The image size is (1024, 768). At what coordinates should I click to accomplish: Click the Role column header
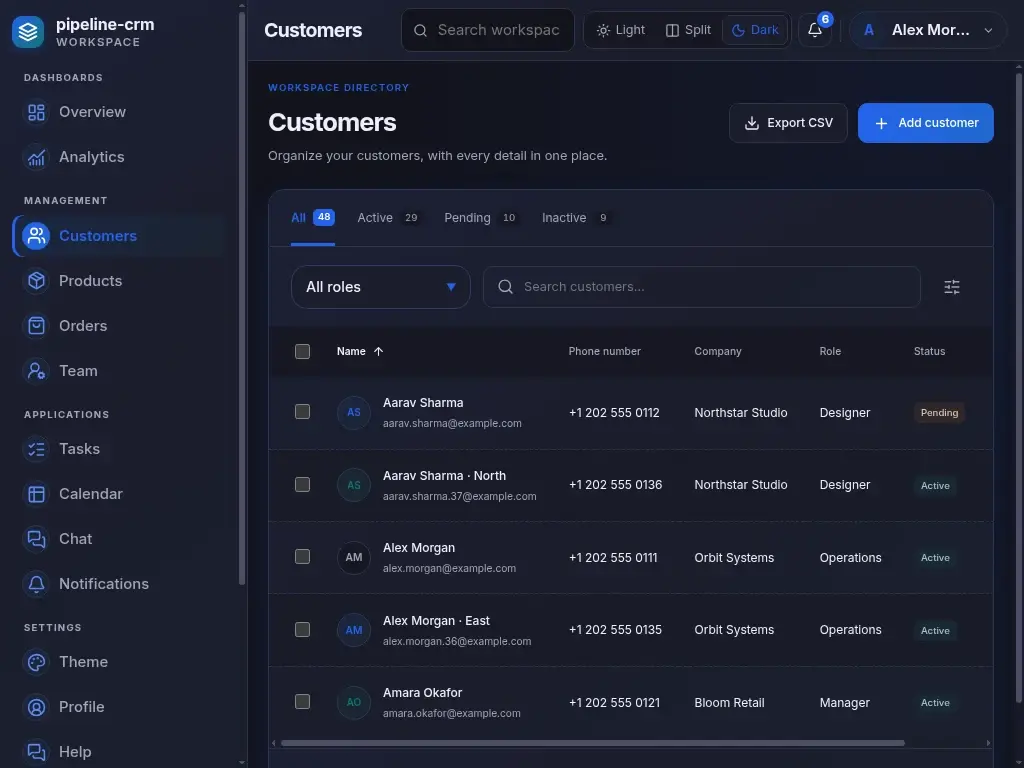830,351
